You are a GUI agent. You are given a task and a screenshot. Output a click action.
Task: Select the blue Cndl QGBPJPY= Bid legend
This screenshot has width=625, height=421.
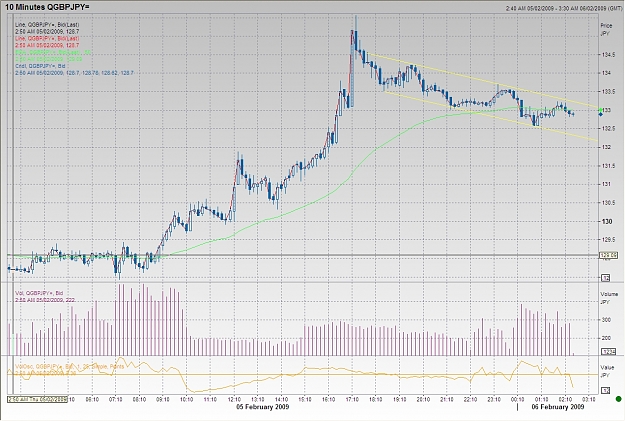pyautogui.click(x=74, y=69)
